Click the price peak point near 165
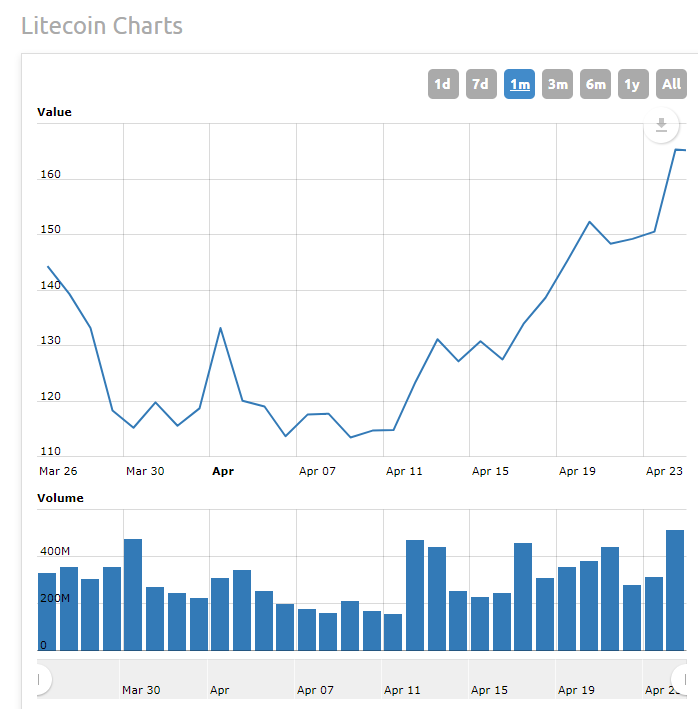Image resolution: width=698 pixels, height=709 pixels. [676, 149]
